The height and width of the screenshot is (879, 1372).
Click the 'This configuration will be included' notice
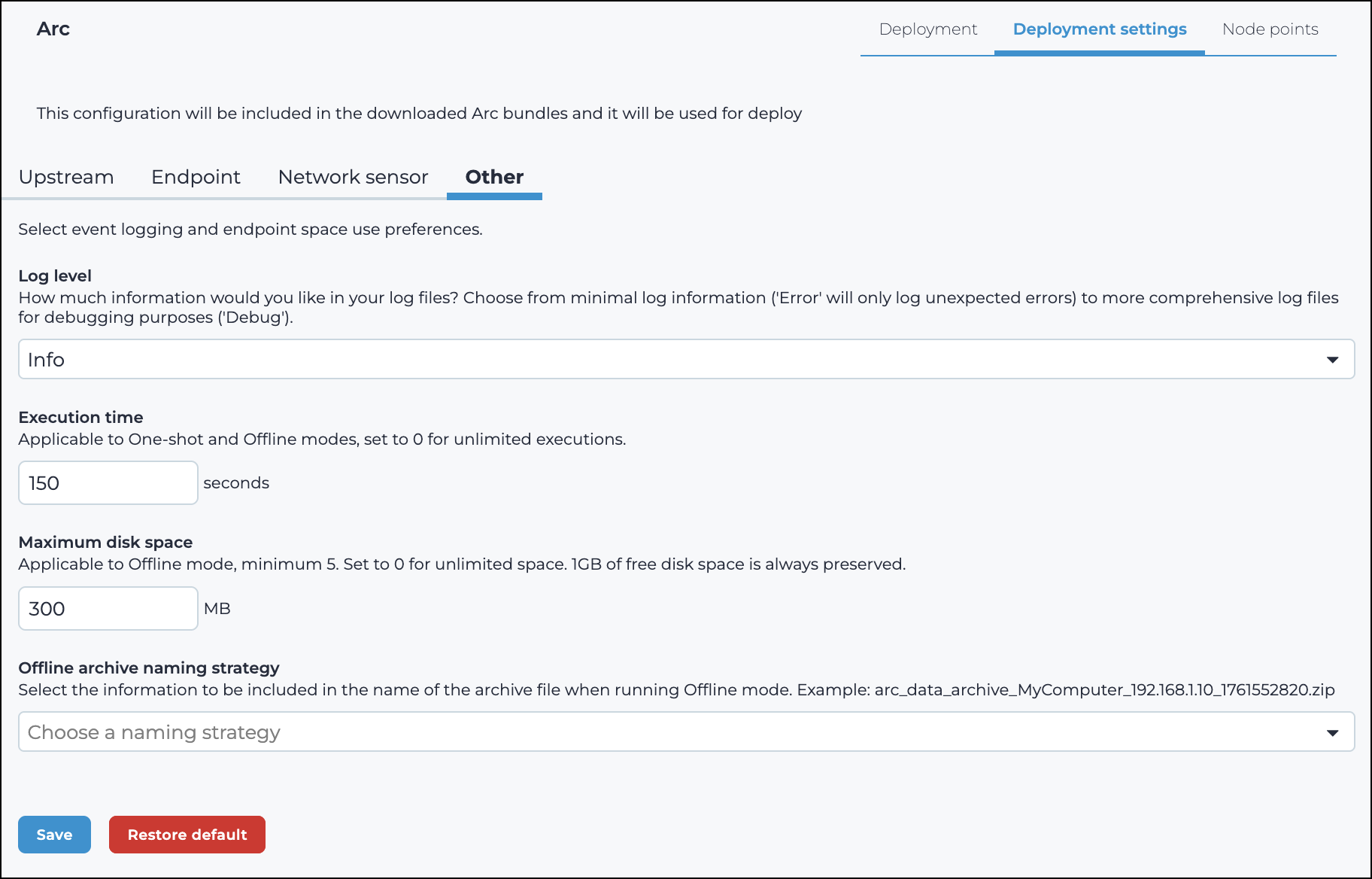(x=419, y=114)
